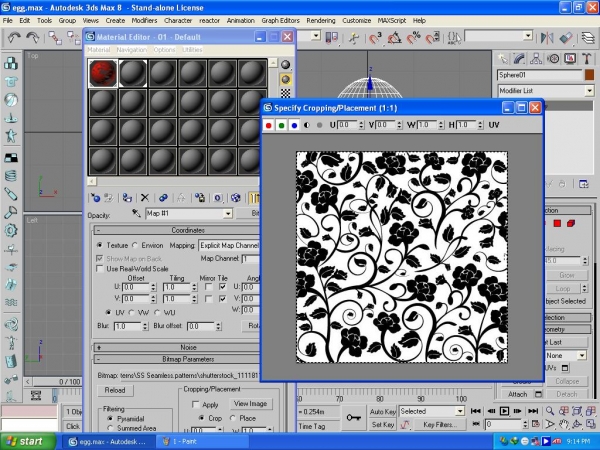This screenshot has width=600, height=450.
Task: Select Pyramidal filtering radio button
Action: (110, 418)
